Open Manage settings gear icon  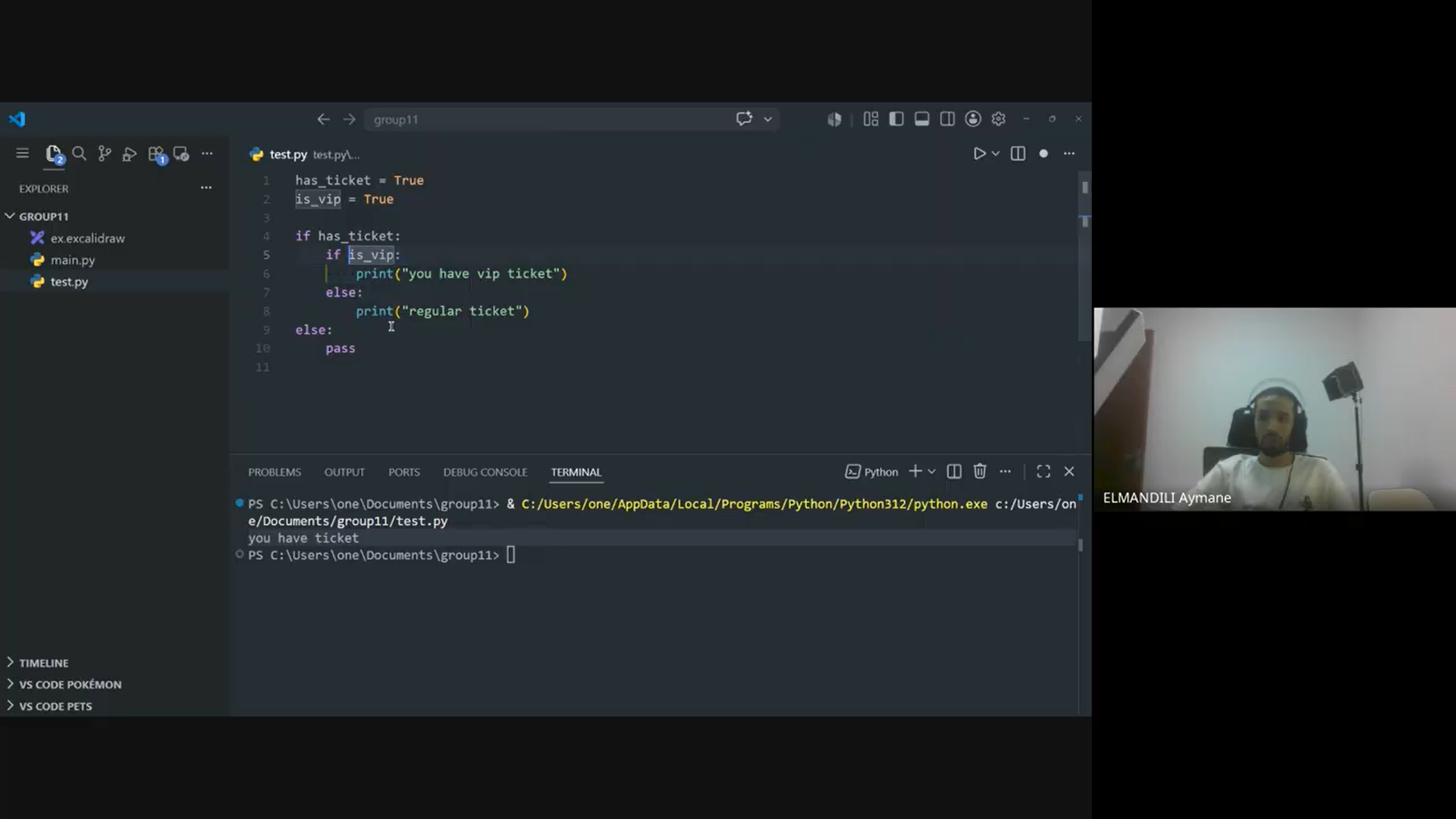pos(999,119)
